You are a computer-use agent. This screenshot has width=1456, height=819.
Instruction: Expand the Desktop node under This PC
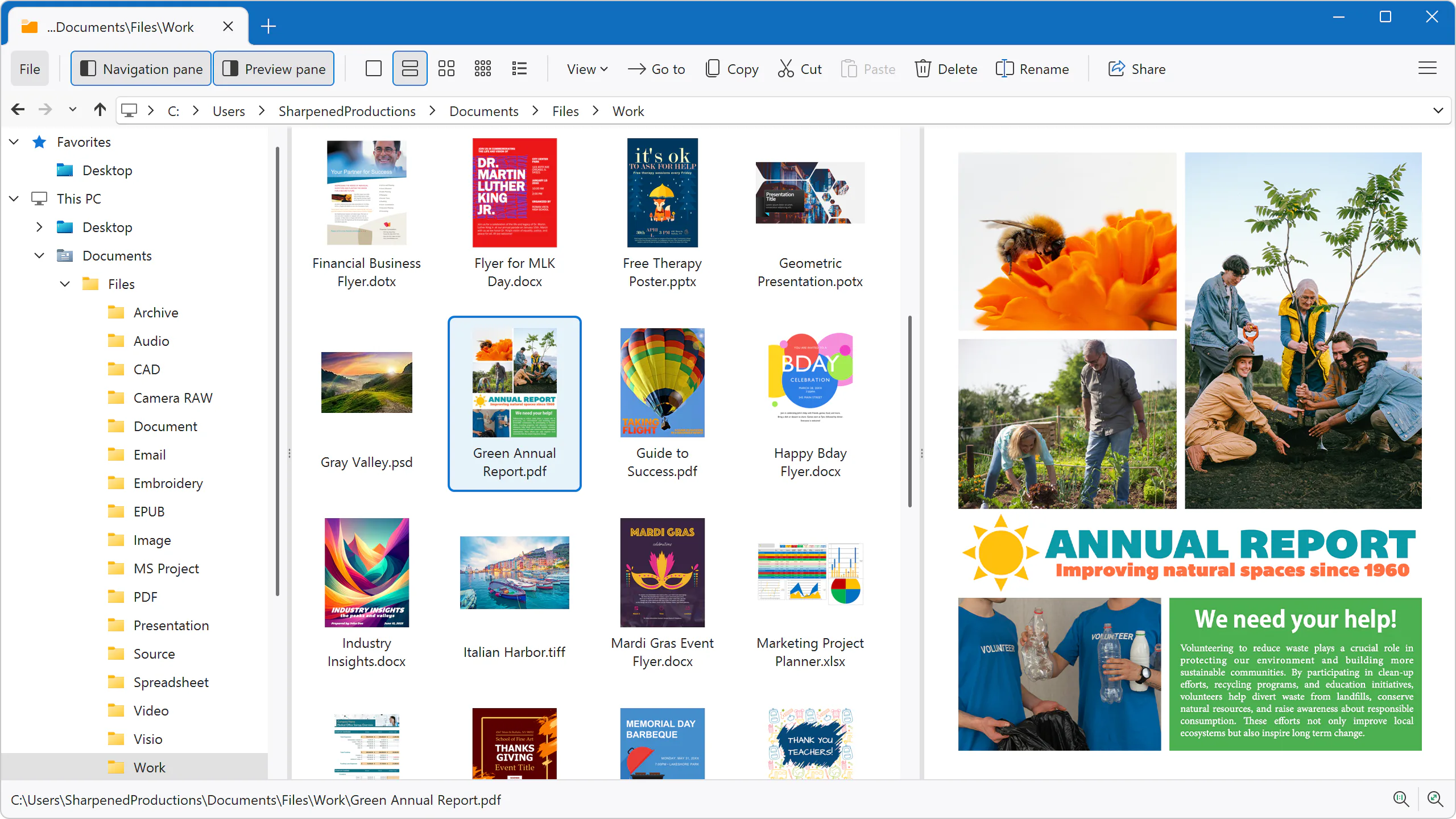39,227
